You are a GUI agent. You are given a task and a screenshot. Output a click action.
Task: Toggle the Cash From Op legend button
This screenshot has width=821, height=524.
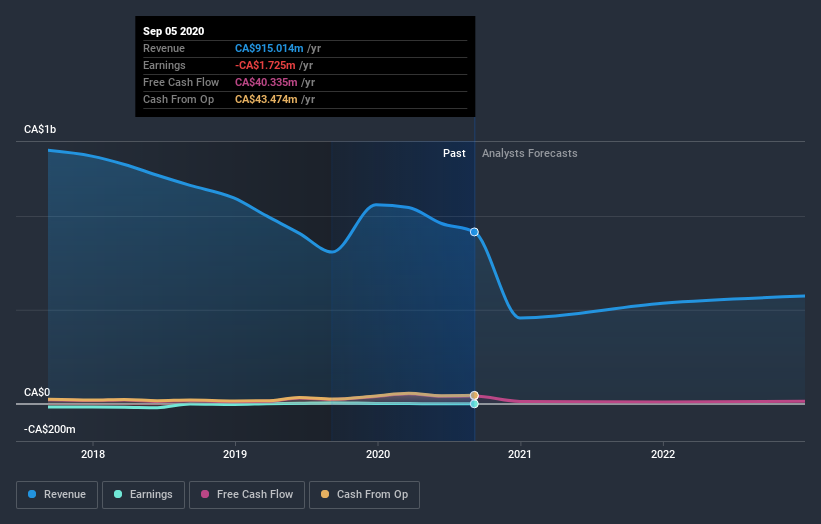(364, 495)
